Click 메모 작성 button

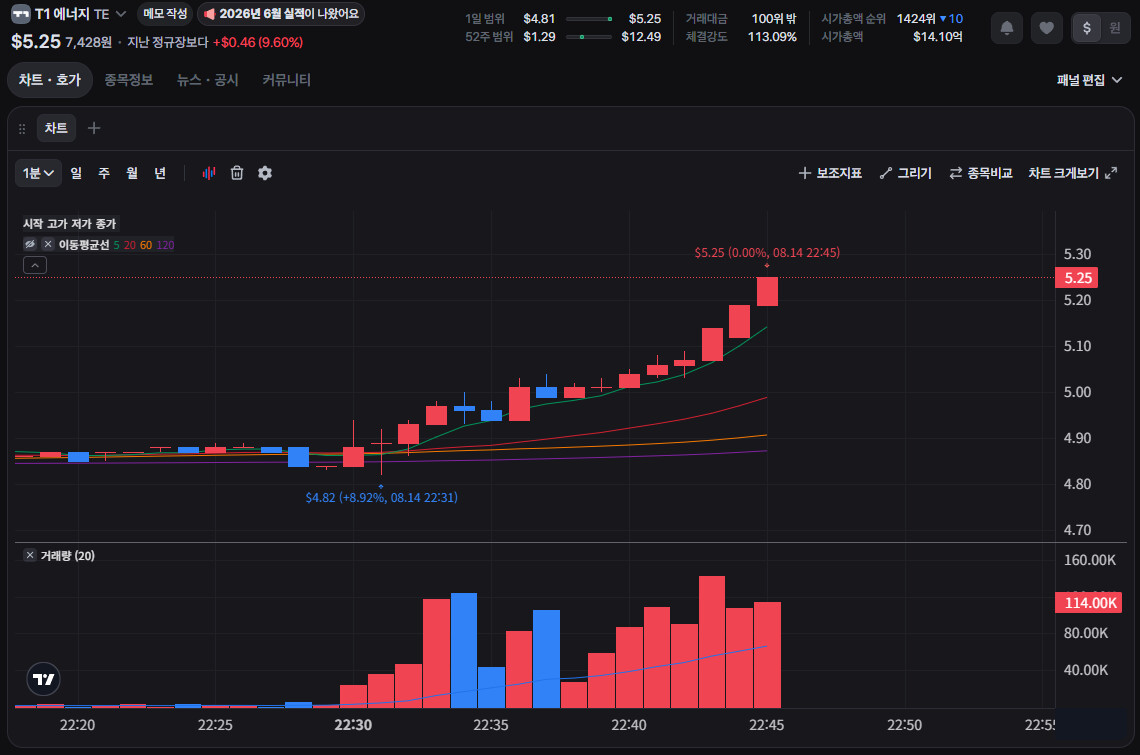[x=166, y=14]
